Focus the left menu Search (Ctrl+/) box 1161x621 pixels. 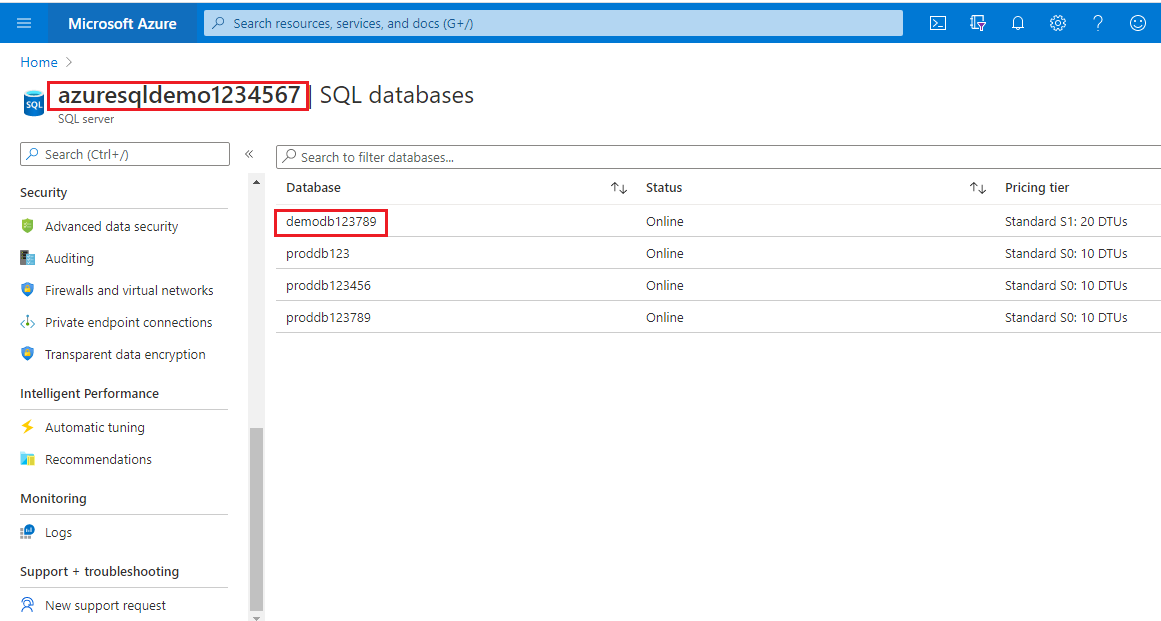click(125, 154)
